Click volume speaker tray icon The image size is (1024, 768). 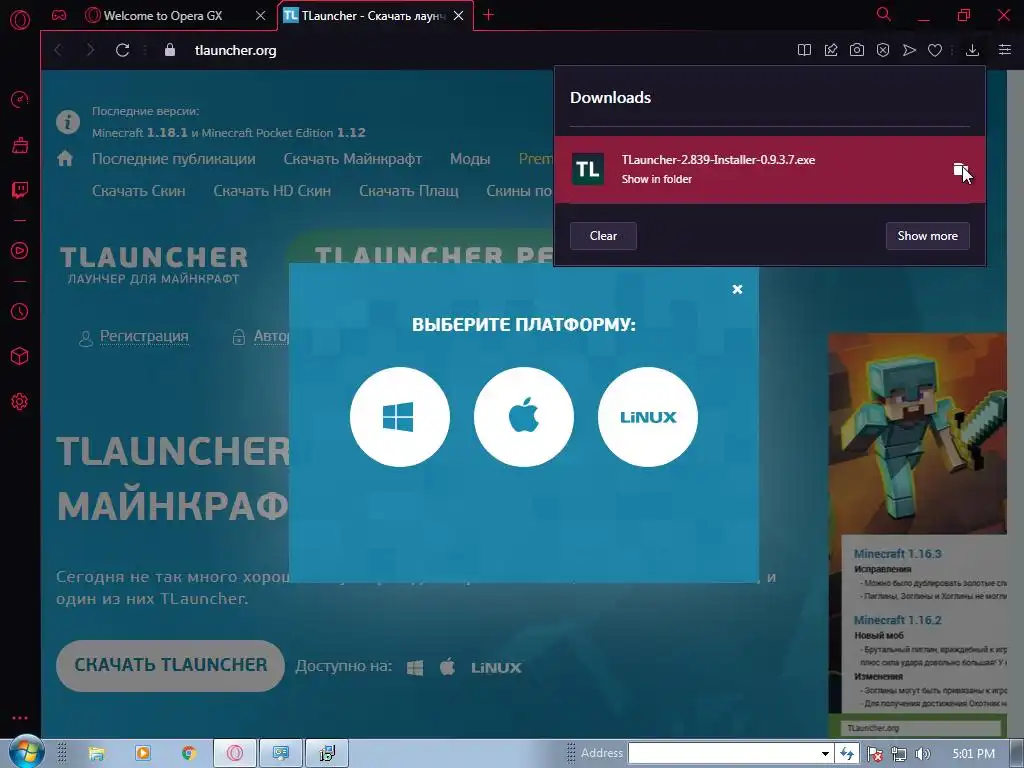tap(922, 754)
